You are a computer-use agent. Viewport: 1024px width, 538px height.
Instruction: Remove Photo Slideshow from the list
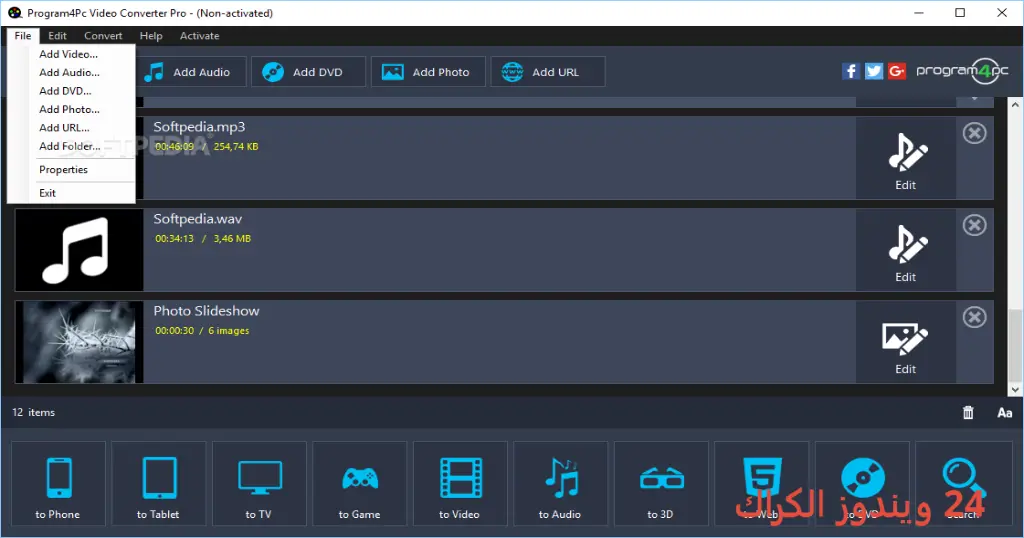point(974,317)
